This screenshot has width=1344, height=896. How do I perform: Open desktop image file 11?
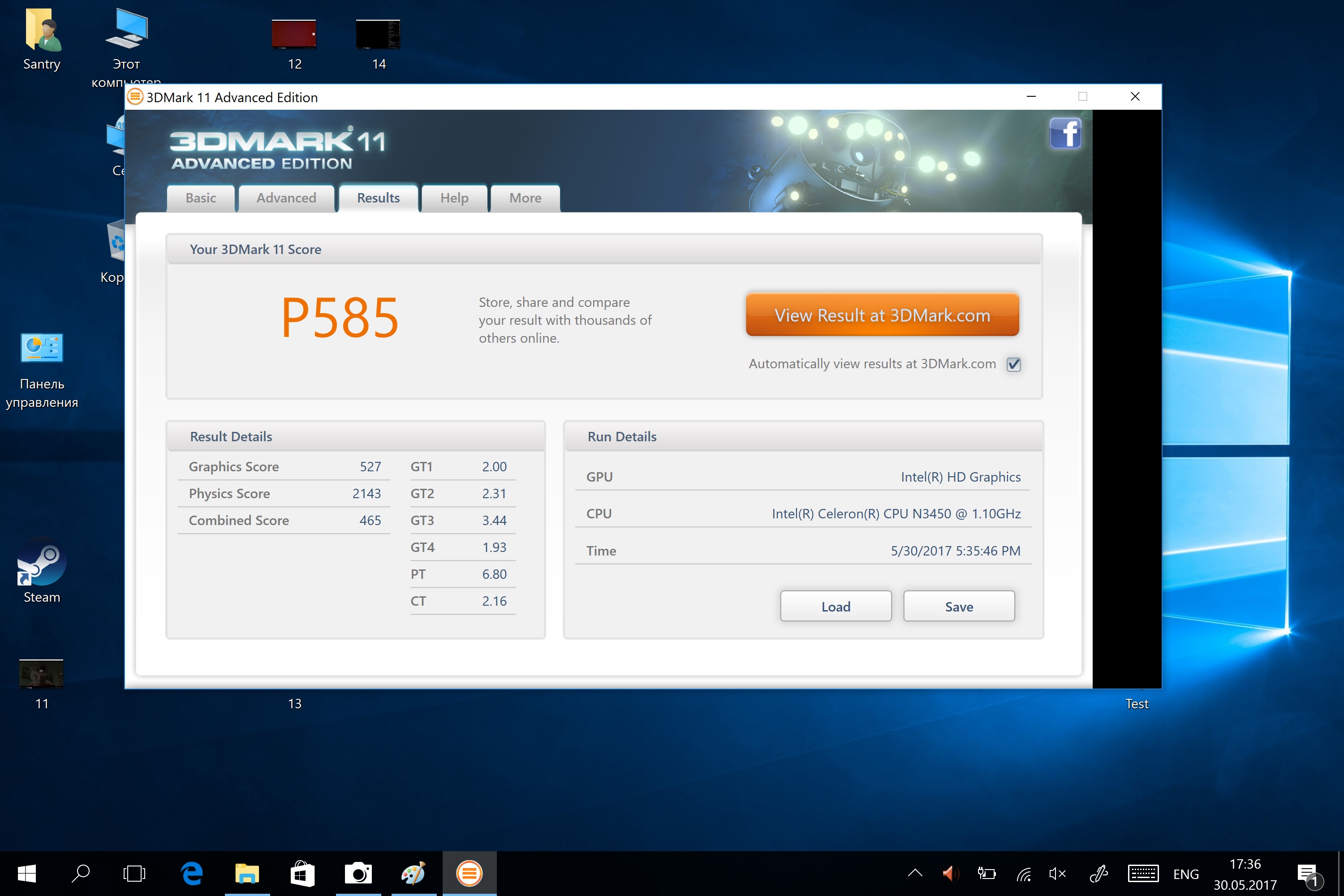tap(42, 685)
